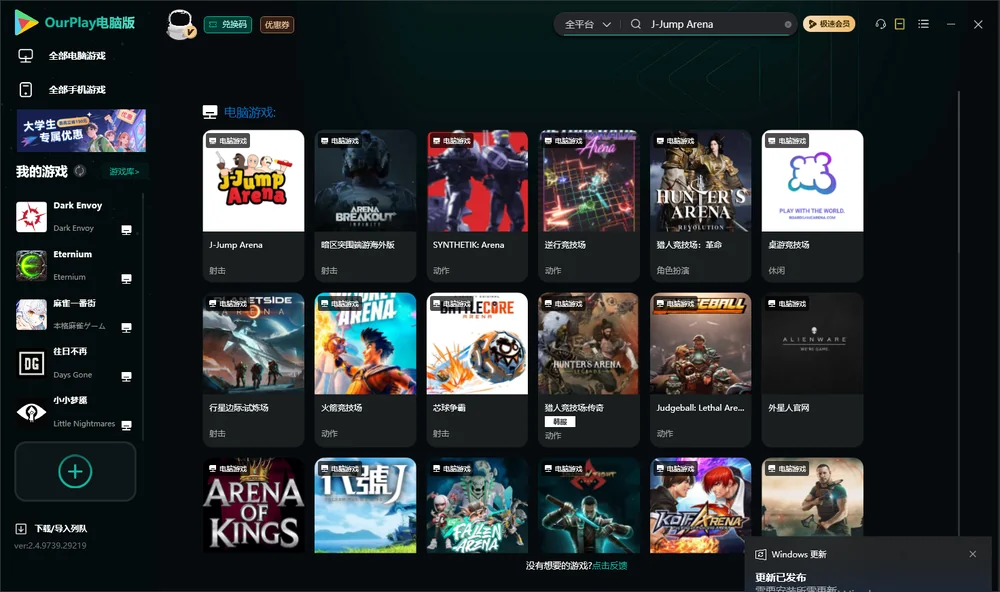Click the yellow mini-window icon in title bar
Viewport: 1000px width, 592px height.
(x=900, y=24)
